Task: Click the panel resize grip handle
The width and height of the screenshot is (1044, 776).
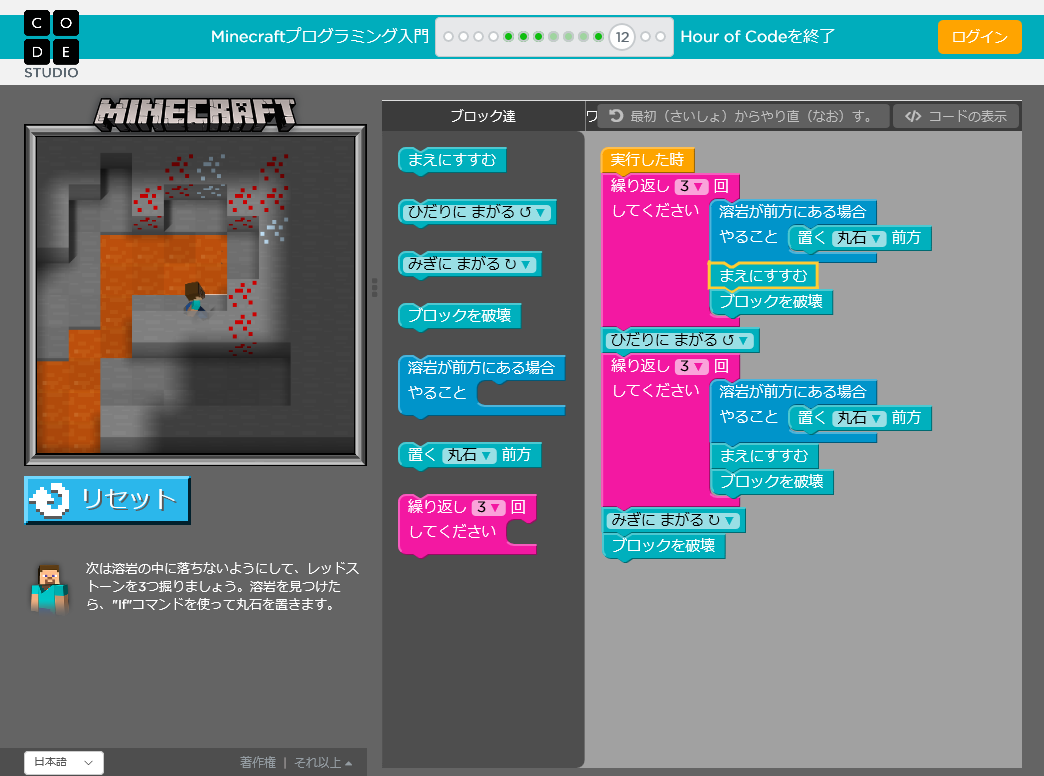Action: (x=374, y=288)
